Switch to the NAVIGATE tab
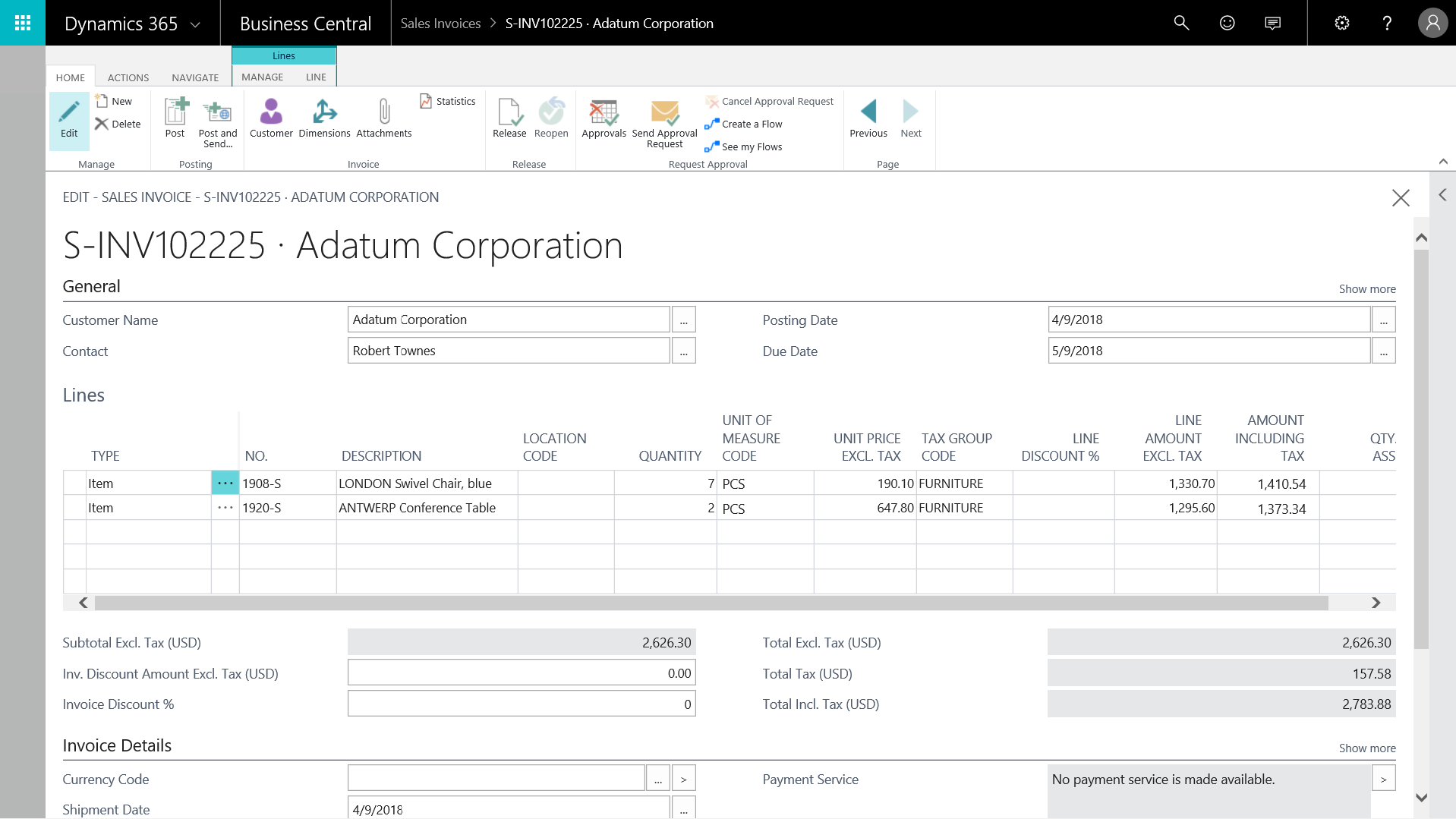The image size is (1456, 819). click(195, 77)
